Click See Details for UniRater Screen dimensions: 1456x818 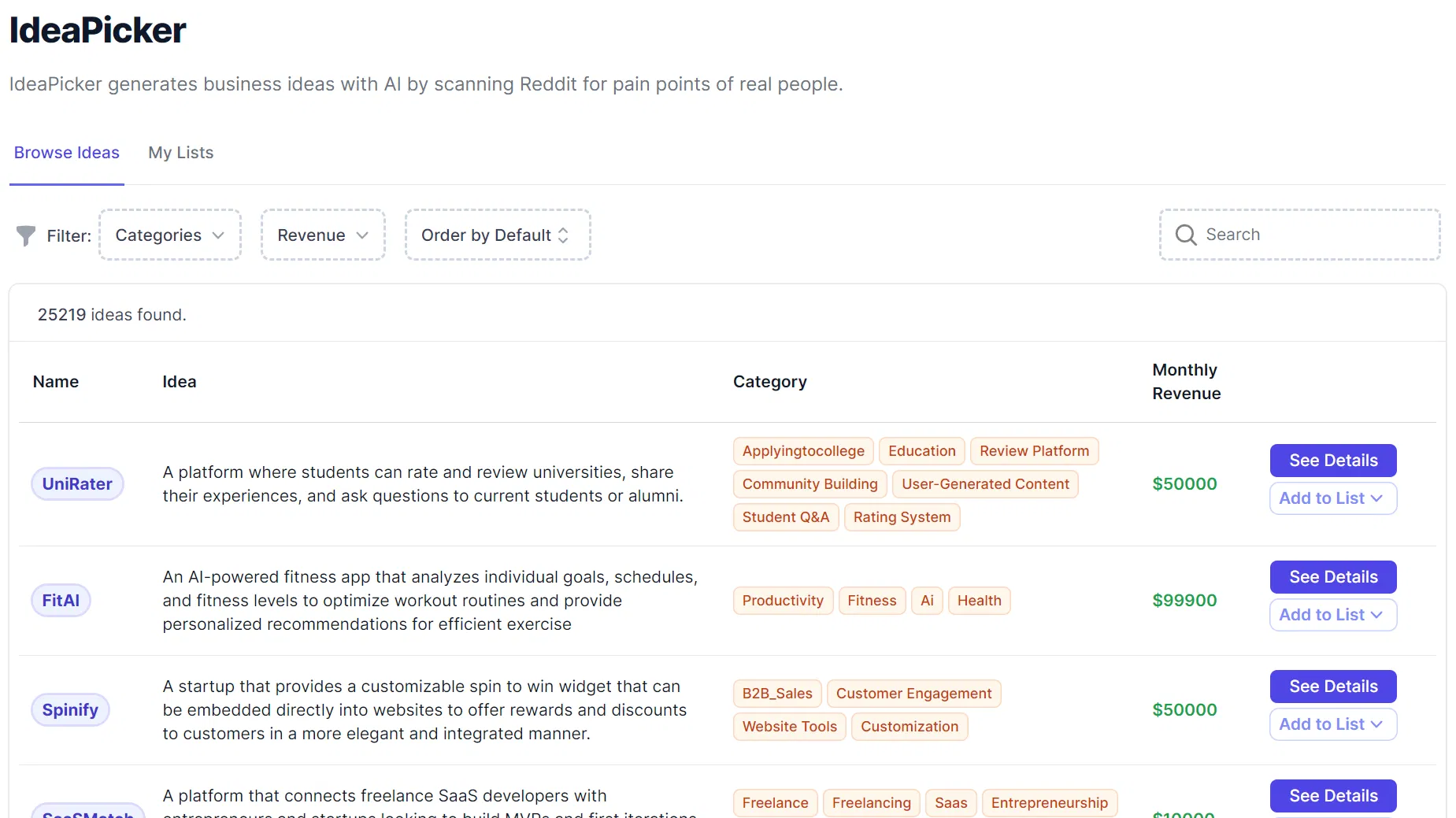1332,461
